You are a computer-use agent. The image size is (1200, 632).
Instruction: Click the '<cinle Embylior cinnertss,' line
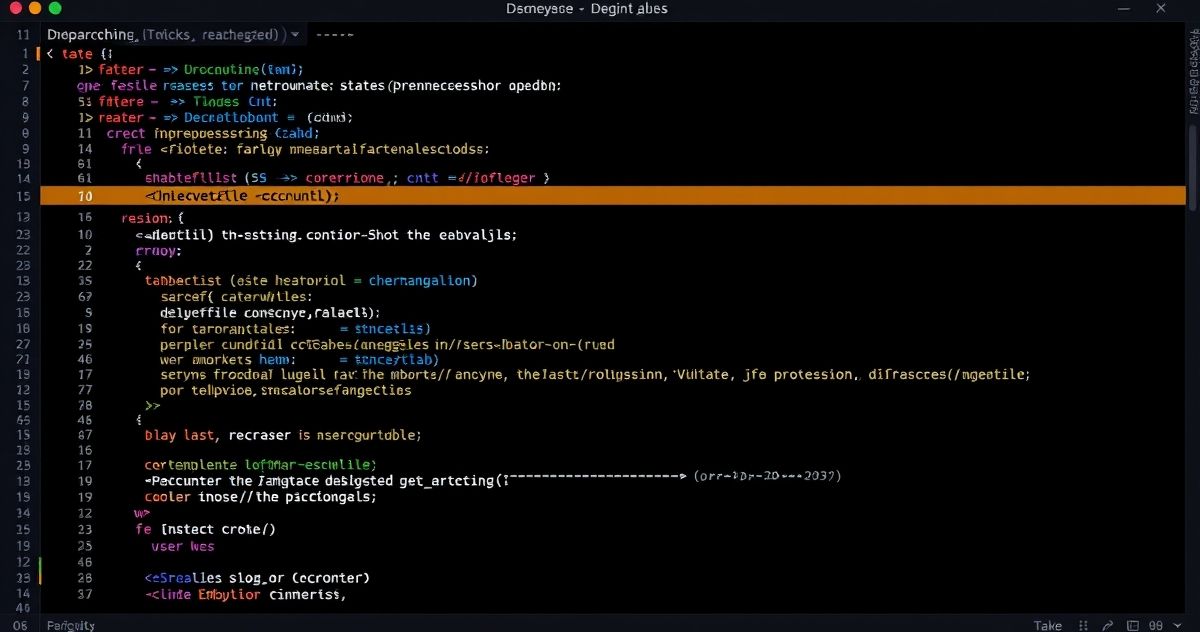pos(246,594)
